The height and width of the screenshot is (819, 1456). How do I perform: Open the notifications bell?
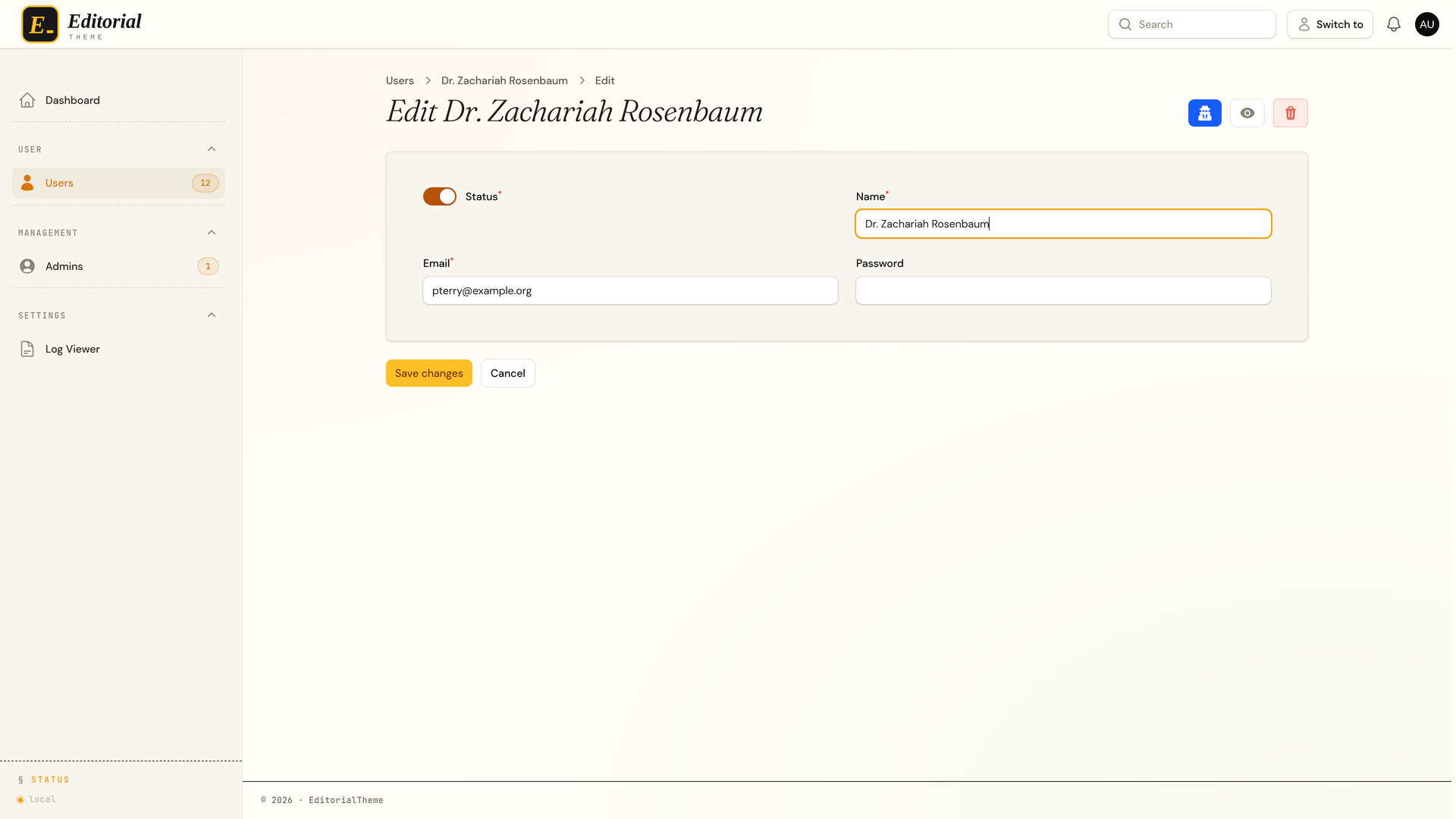point(1394,24)
